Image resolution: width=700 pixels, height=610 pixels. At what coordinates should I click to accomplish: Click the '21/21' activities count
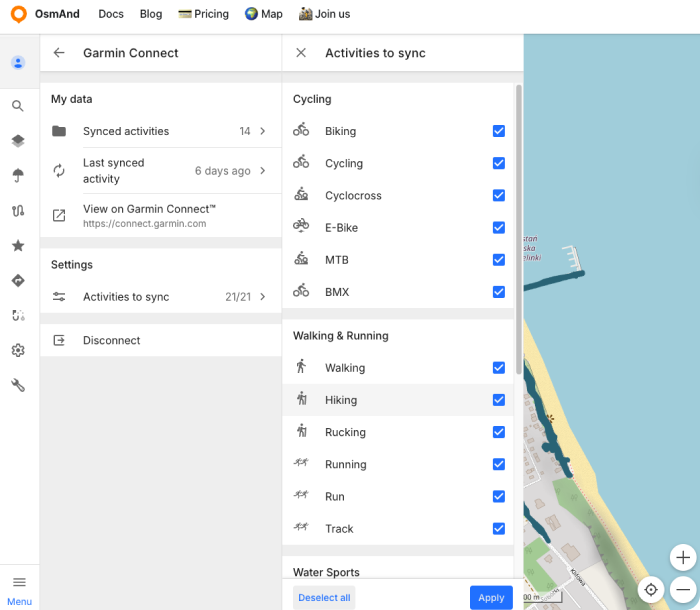point(238,297)
